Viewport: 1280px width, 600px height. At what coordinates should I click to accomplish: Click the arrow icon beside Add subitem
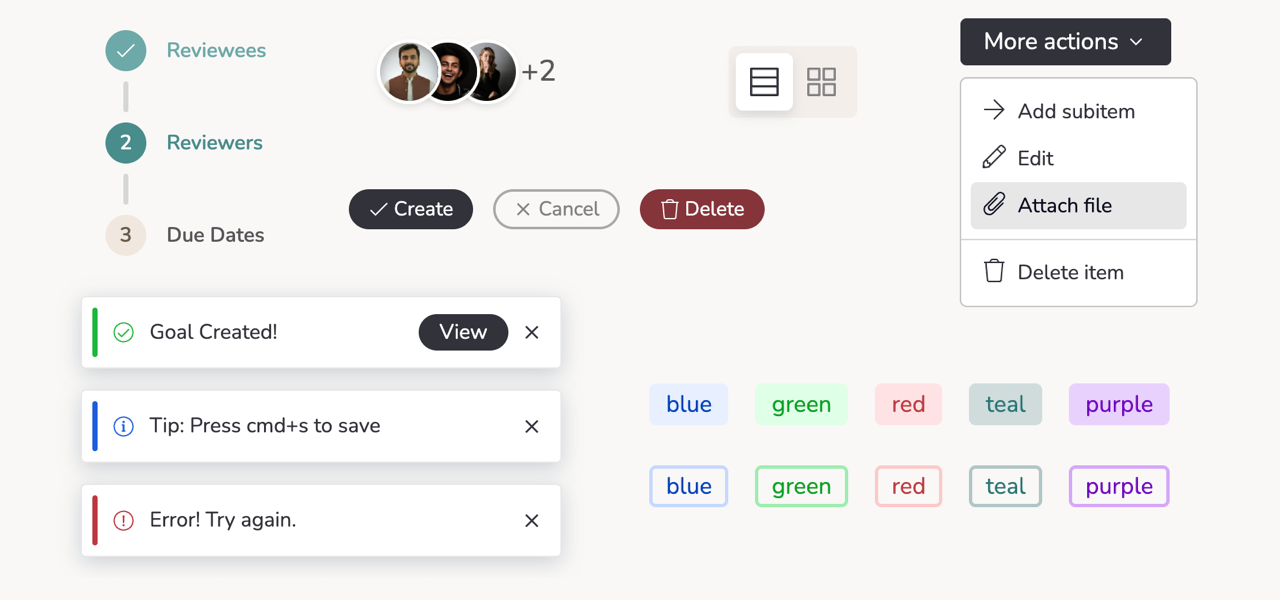994,110
